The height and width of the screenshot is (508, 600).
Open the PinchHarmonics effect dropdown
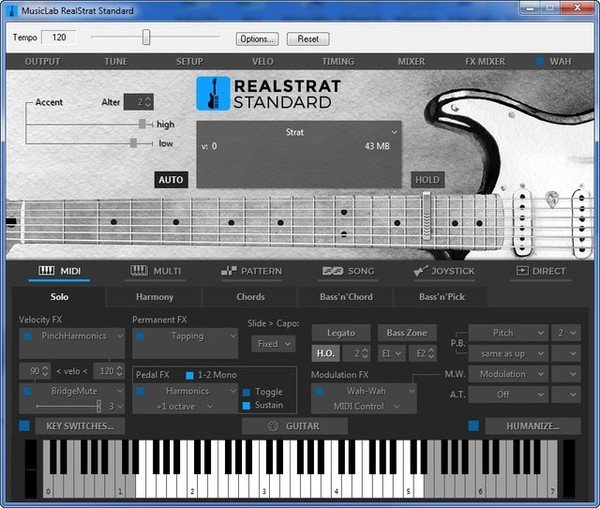point(120,336)
